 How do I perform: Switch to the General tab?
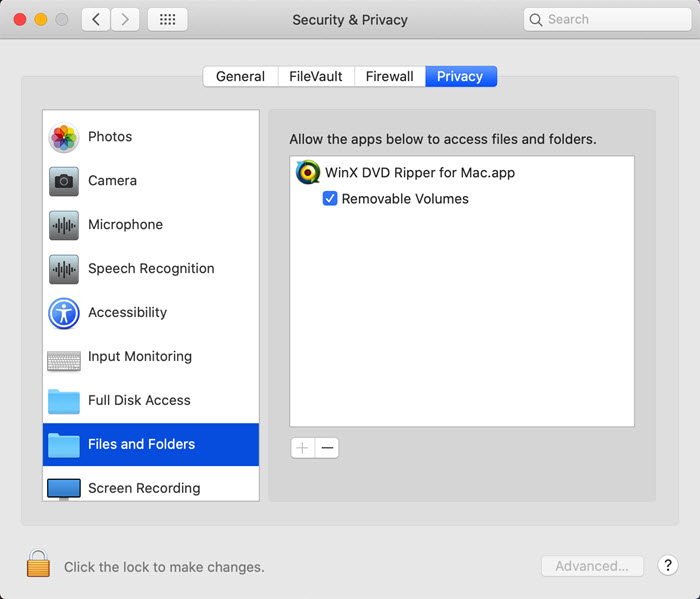pyautogui.click(x=240, y=76)
